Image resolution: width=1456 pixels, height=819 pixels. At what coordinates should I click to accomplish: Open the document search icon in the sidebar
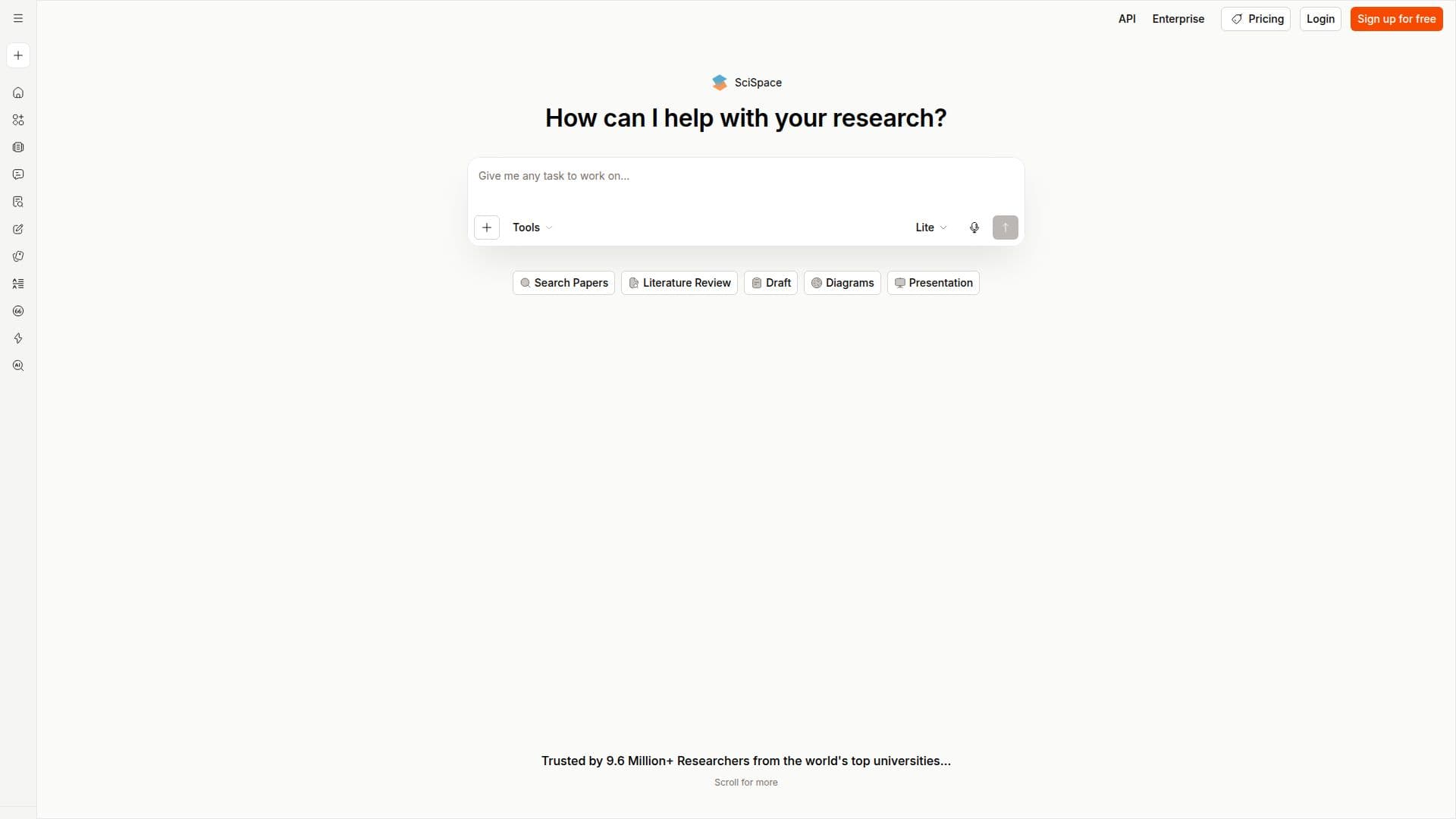click(18, 202)
